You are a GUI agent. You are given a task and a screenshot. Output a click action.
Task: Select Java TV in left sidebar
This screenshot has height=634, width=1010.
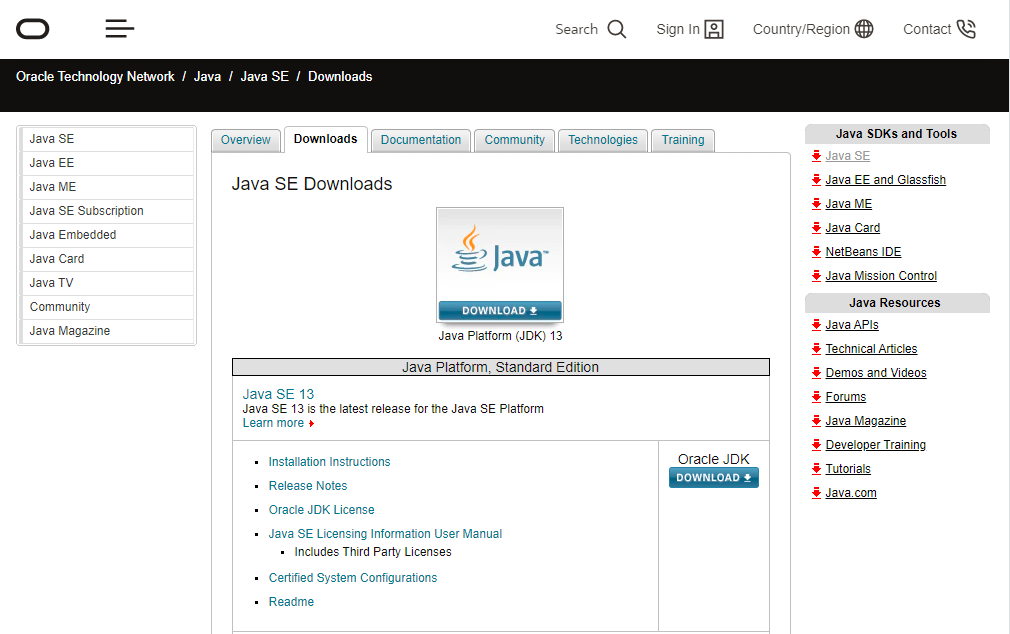coord(106,283)
